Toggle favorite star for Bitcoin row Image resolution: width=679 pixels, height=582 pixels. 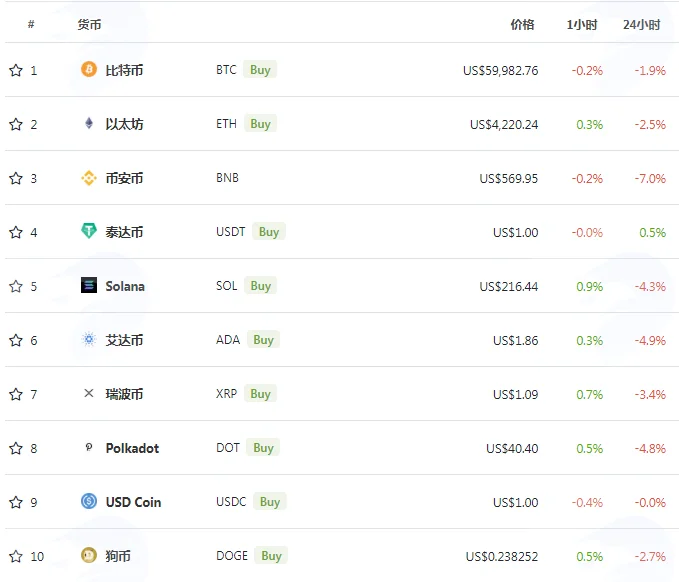(16, 70)
